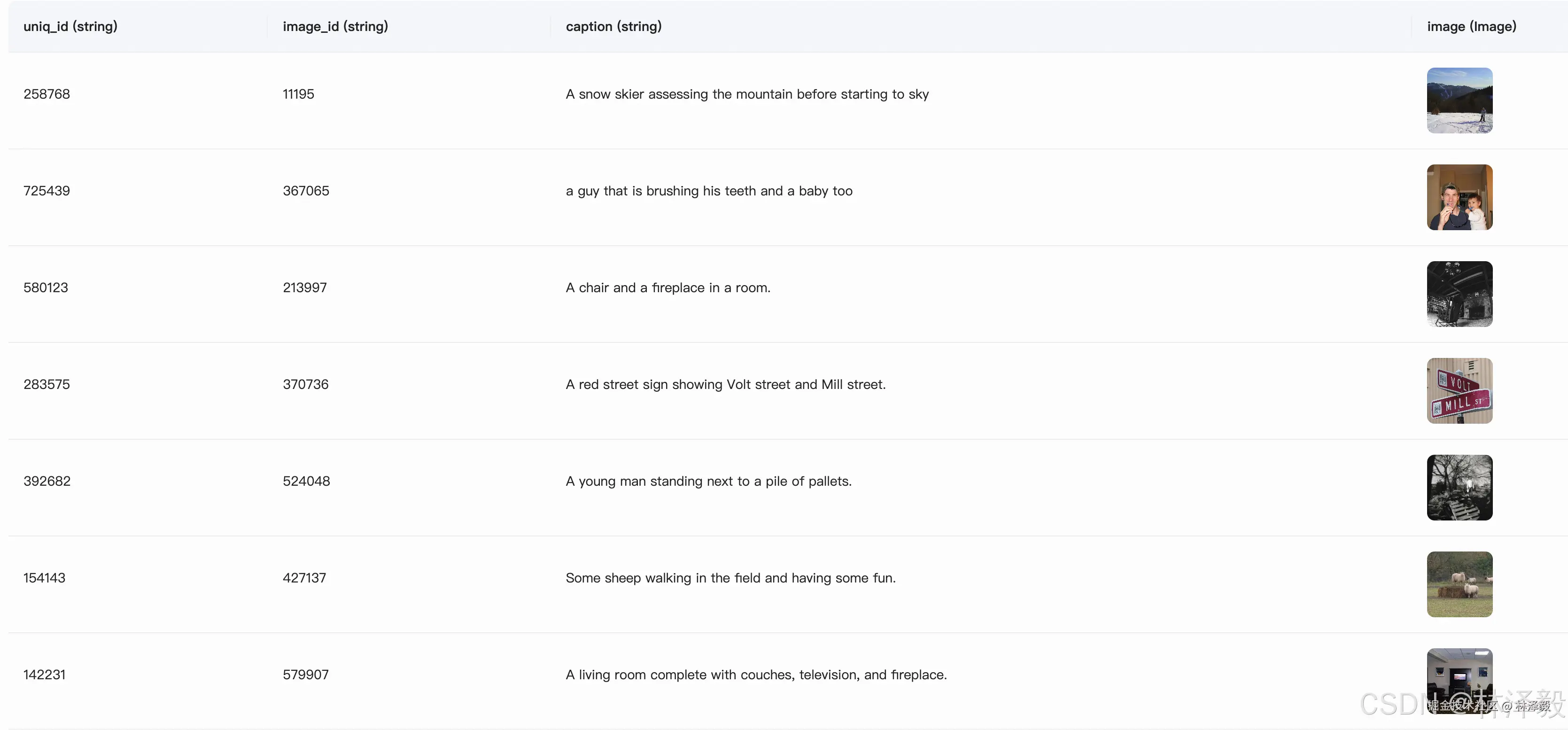Click the image column header

[x=1471, y=26]
